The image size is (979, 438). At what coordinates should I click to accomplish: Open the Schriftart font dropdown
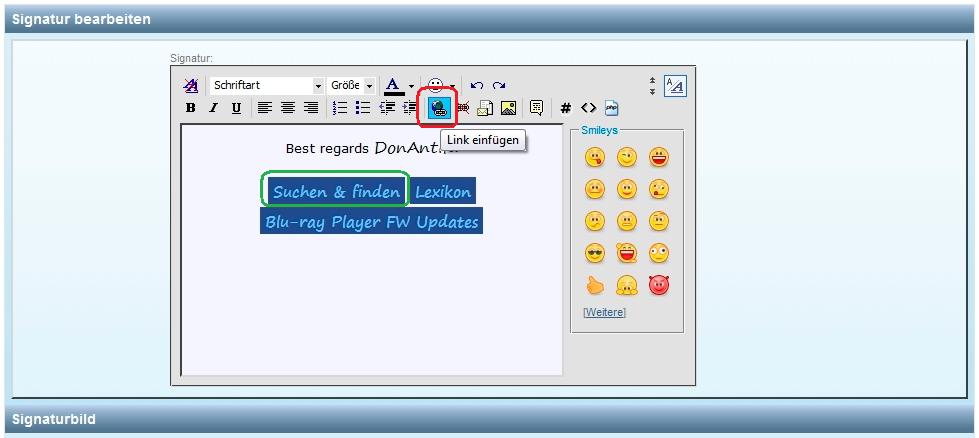point(318,86)
